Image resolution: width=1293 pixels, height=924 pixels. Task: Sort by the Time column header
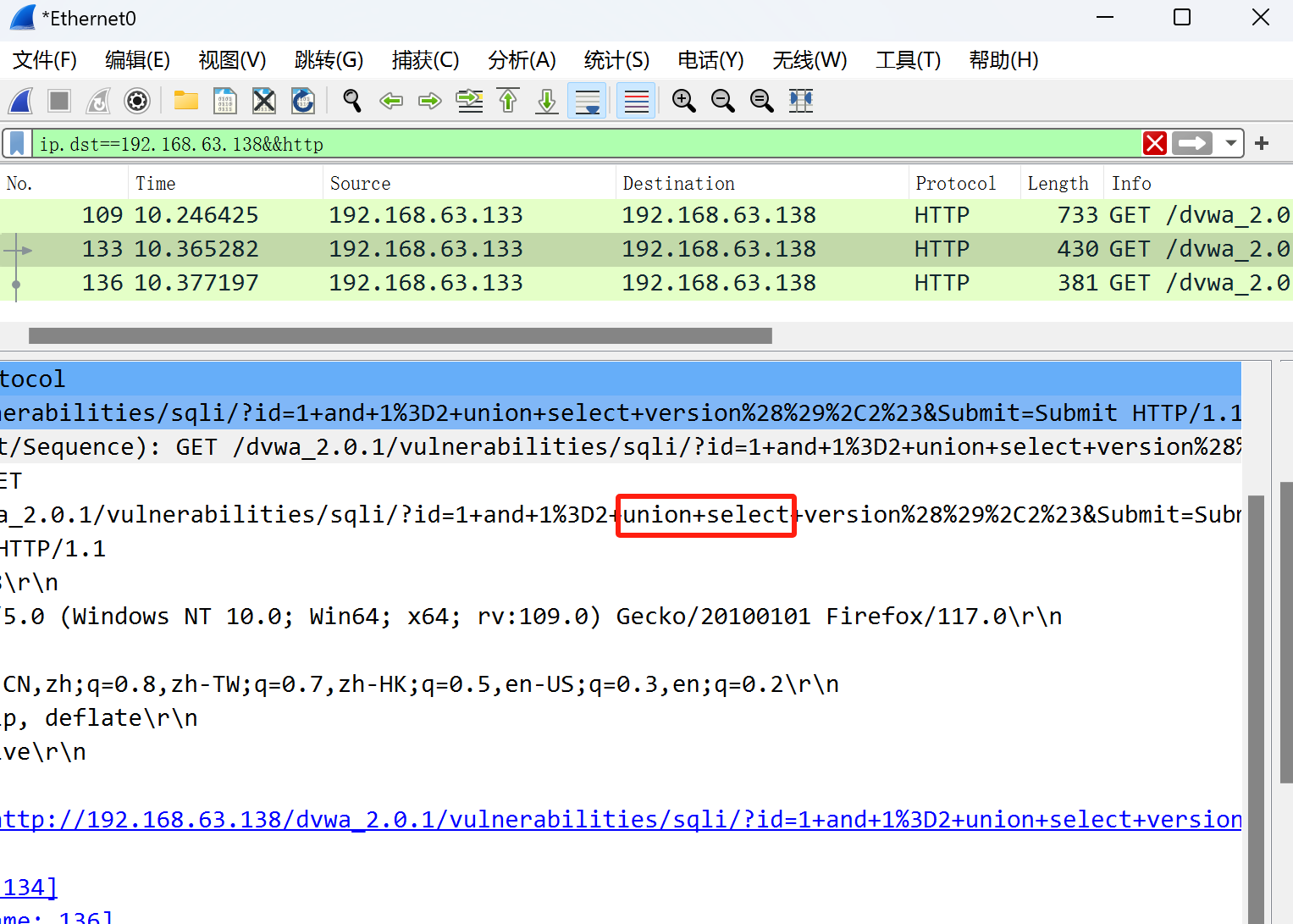click(226, 183)
